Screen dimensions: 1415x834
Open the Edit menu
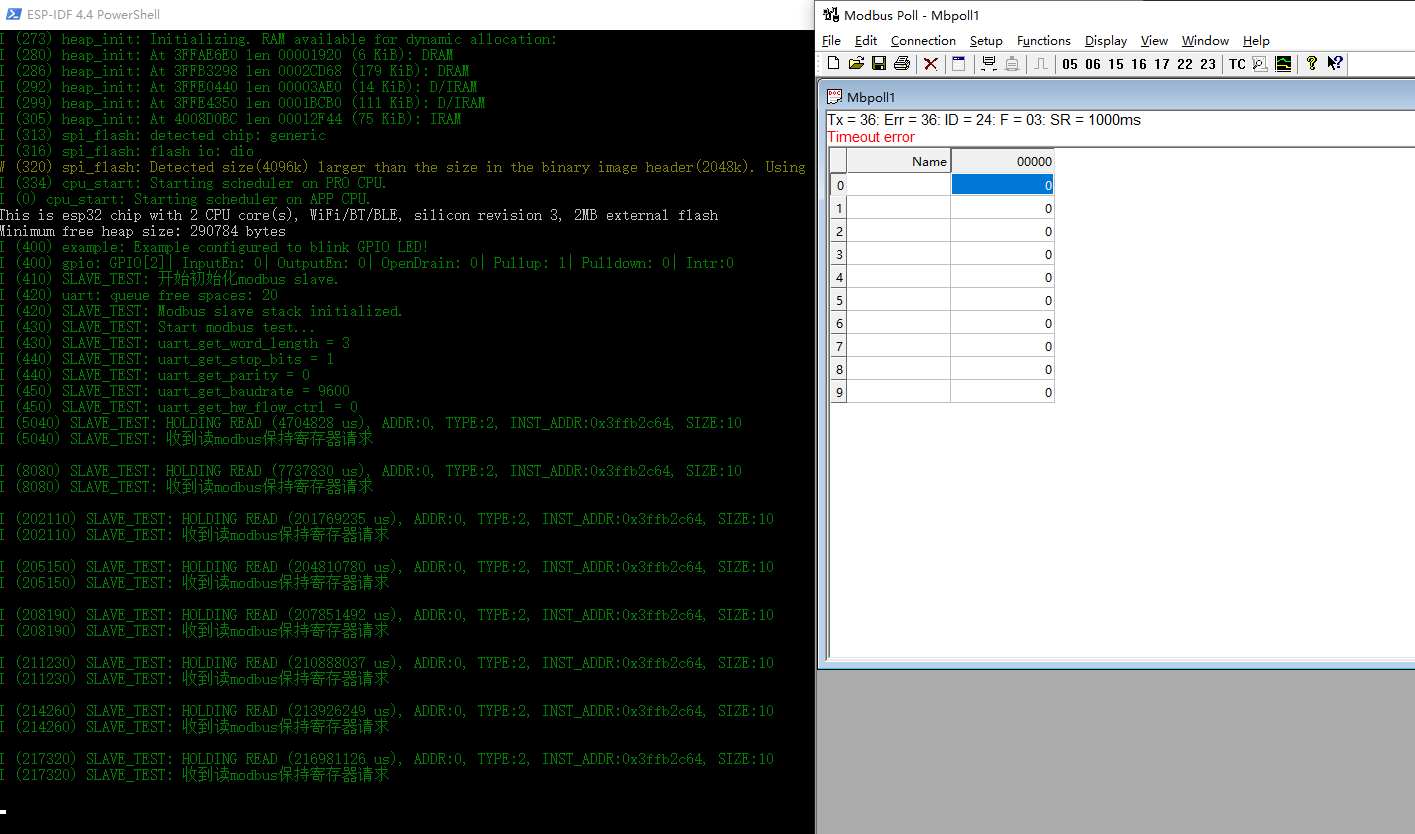coord(866,41)
